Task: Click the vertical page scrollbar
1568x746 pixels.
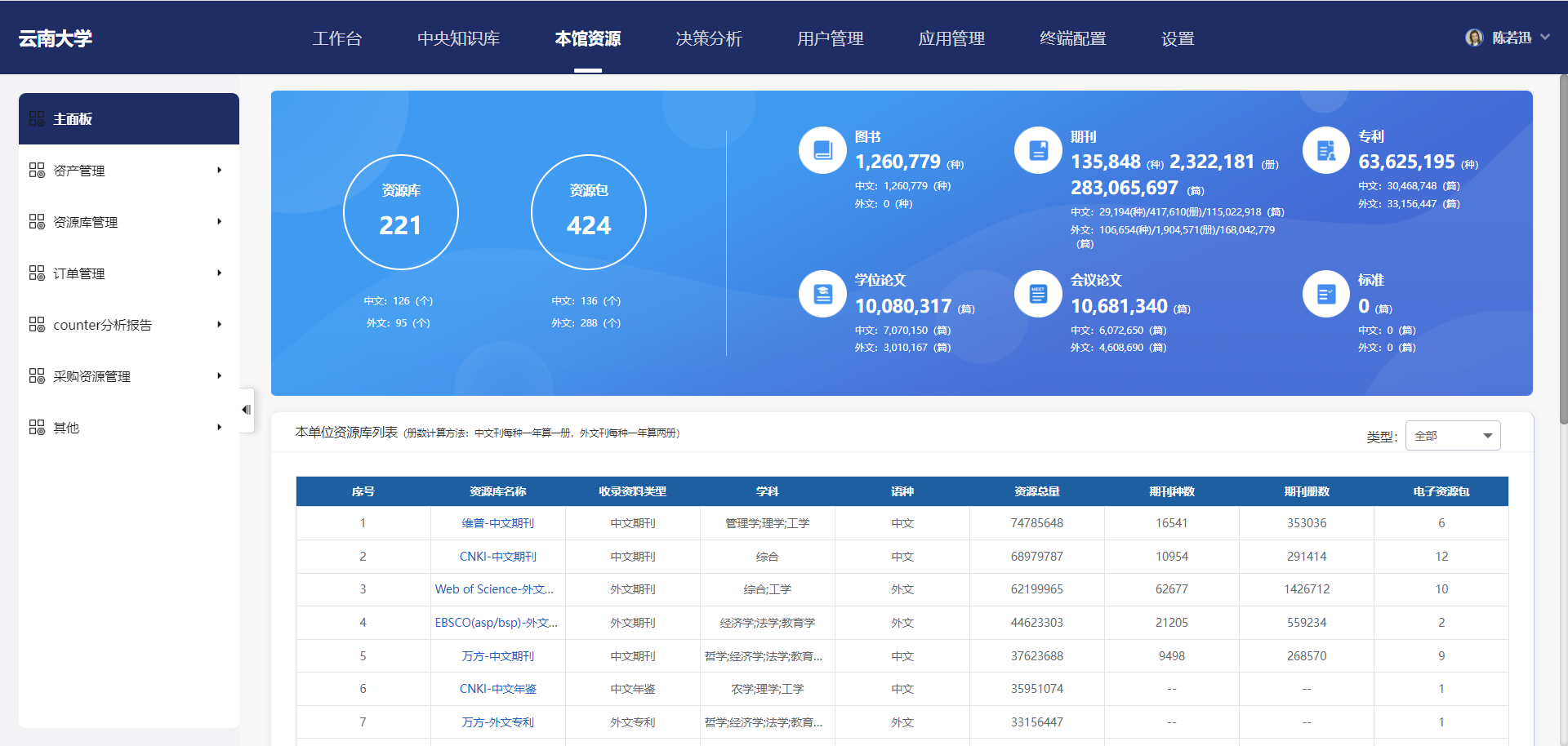Action: [1563, 245]
